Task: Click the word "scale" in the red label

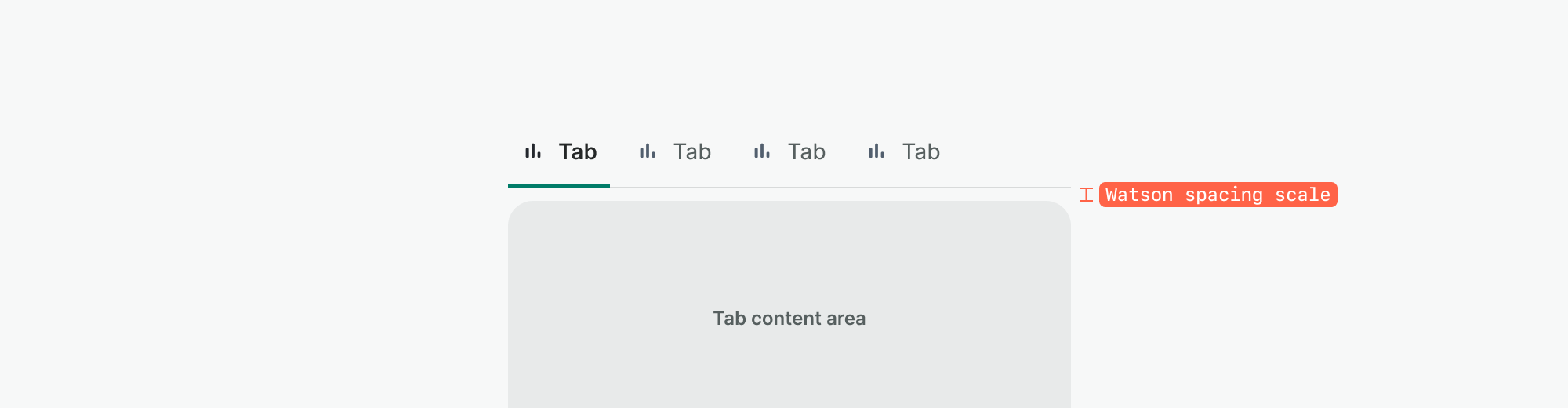Action: (1302, 195)
